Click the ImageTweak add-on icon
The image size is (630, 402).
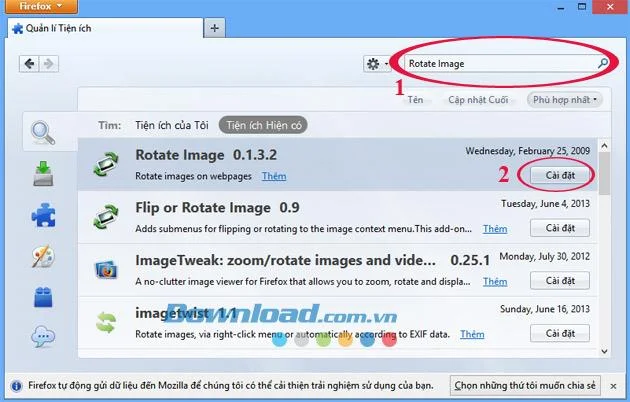click(x=106, y=269)
